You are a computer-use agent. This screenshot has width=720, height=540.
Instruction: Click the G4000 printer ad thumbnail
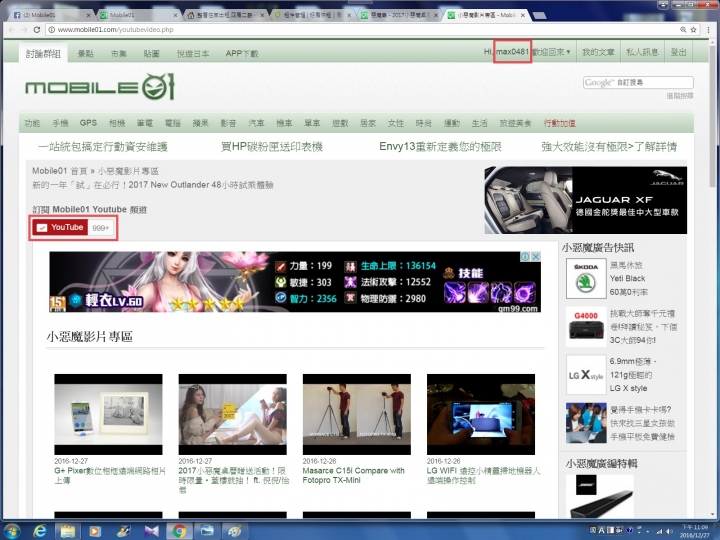(x=586, y=326)
